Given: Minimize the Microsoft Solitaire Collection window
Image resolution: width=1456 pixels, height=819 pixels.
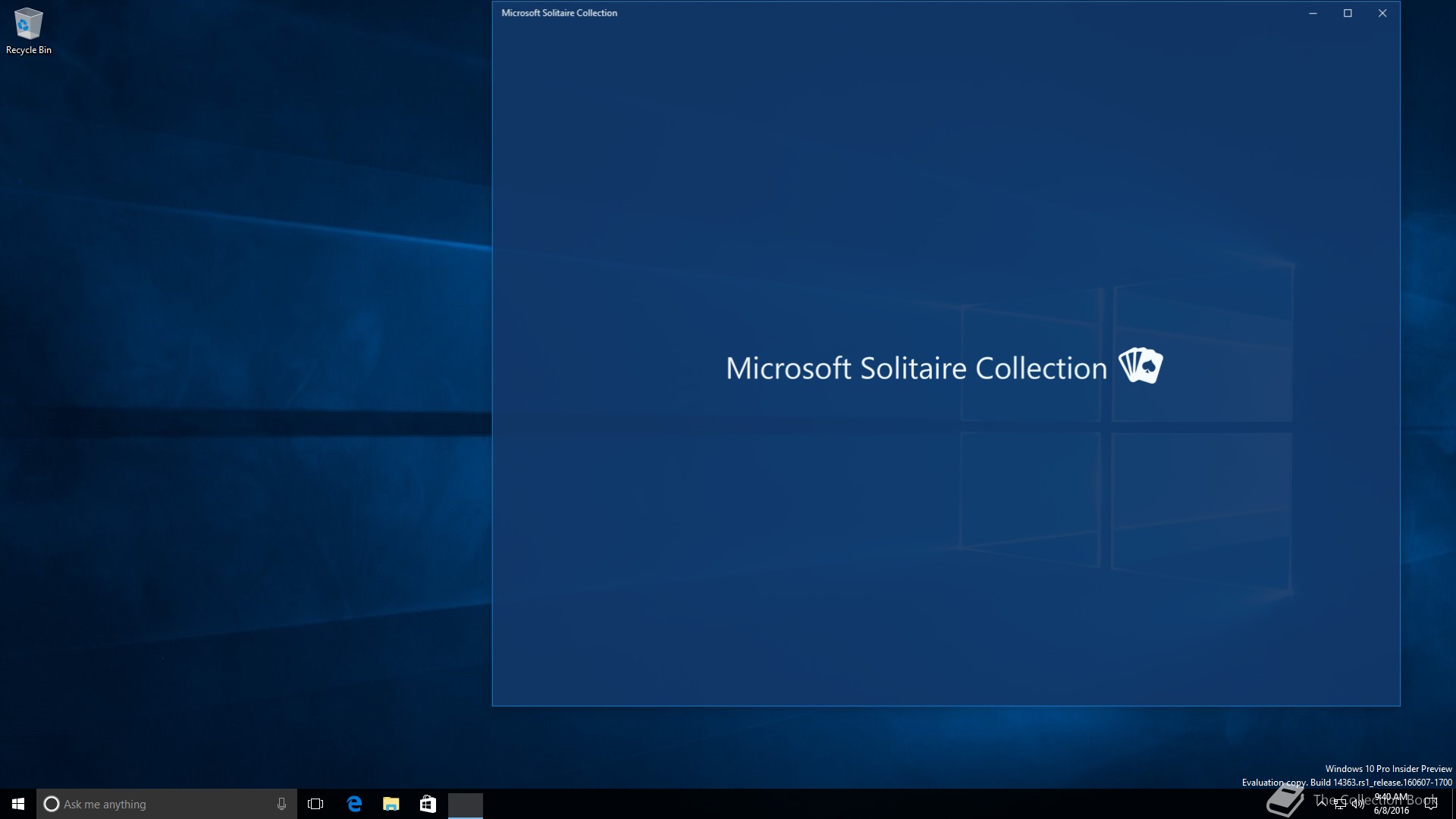Looking at the screenshot, I should click(x=1313, y=13).
